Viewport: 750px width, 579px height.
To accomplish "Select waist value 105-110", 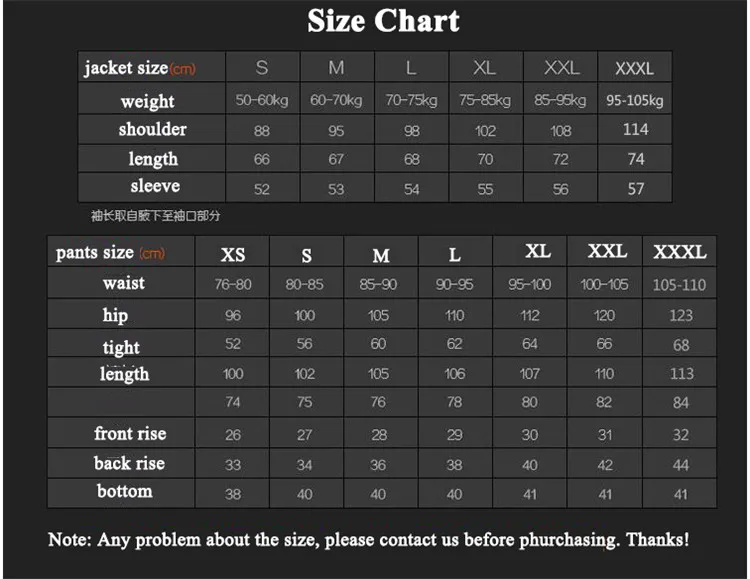I will (680, 284).
